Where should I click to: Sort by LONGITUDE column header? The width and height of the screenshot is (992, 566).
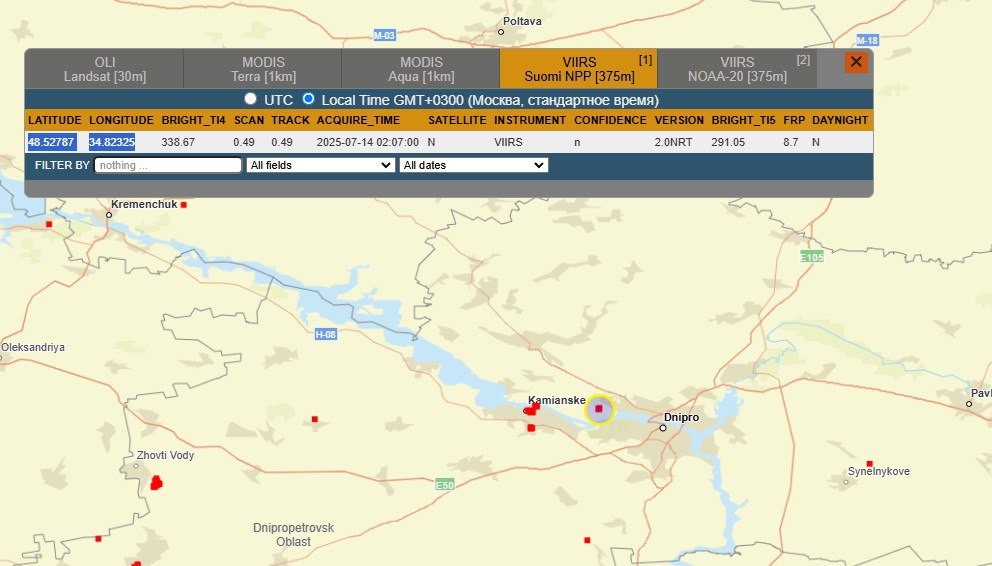[121, 120]
